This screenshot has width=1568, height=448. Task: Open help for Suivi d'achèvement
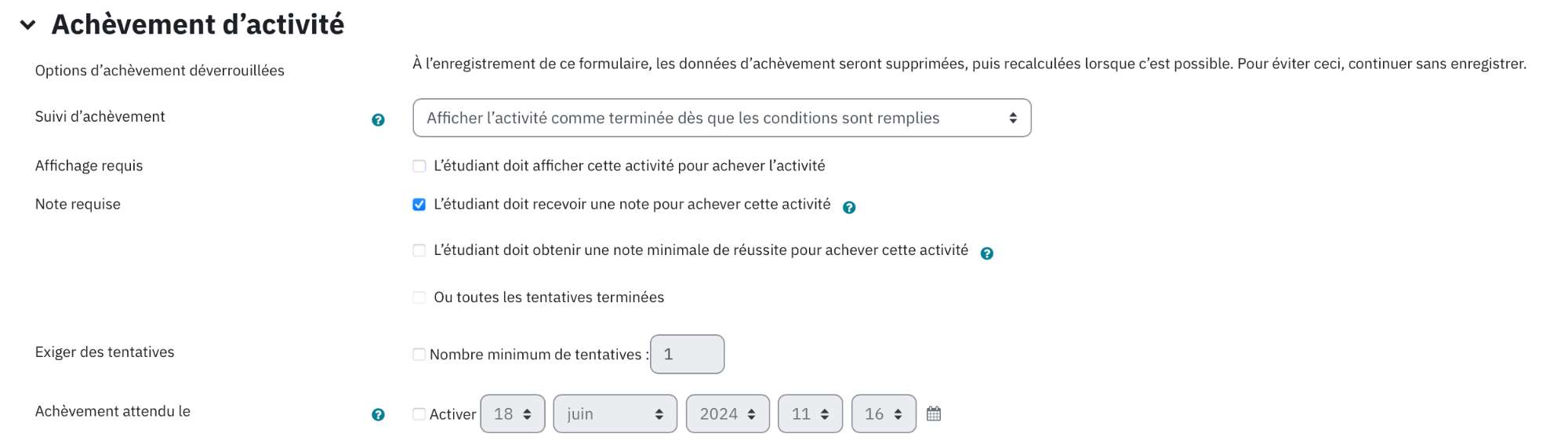click(378, 120)
